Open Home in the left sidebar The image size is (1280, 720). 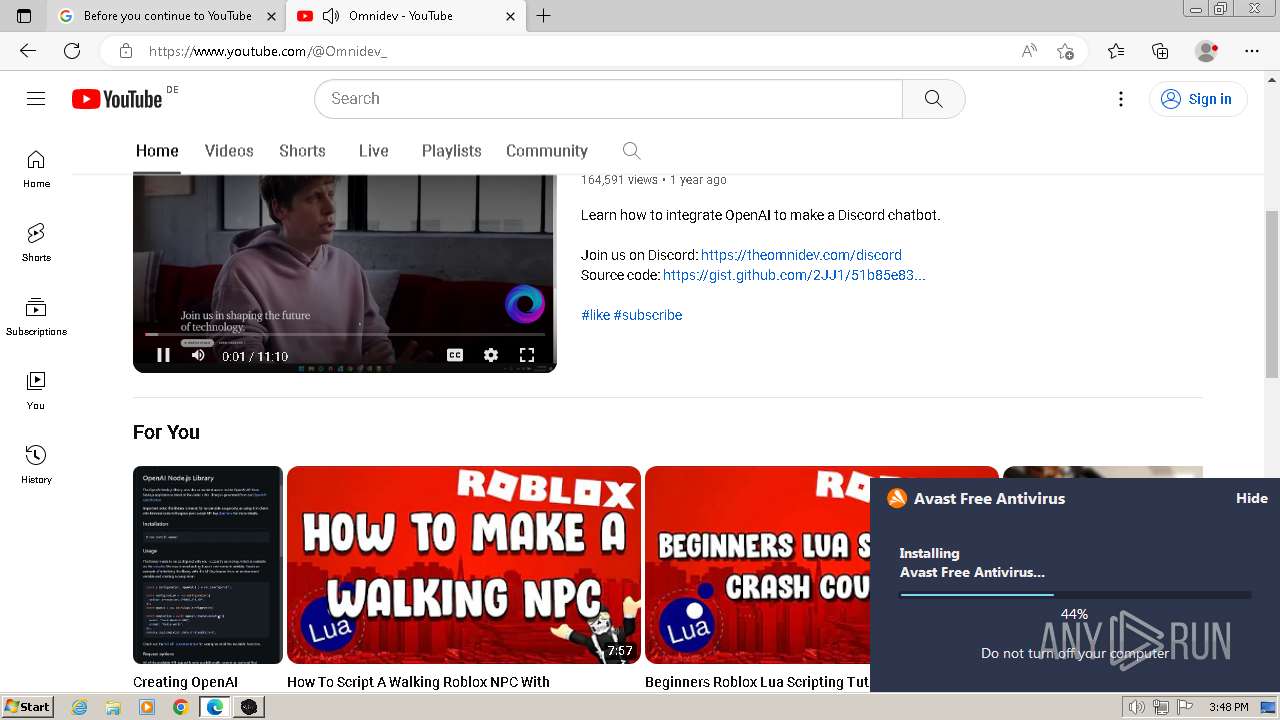(x=36, y=169)
